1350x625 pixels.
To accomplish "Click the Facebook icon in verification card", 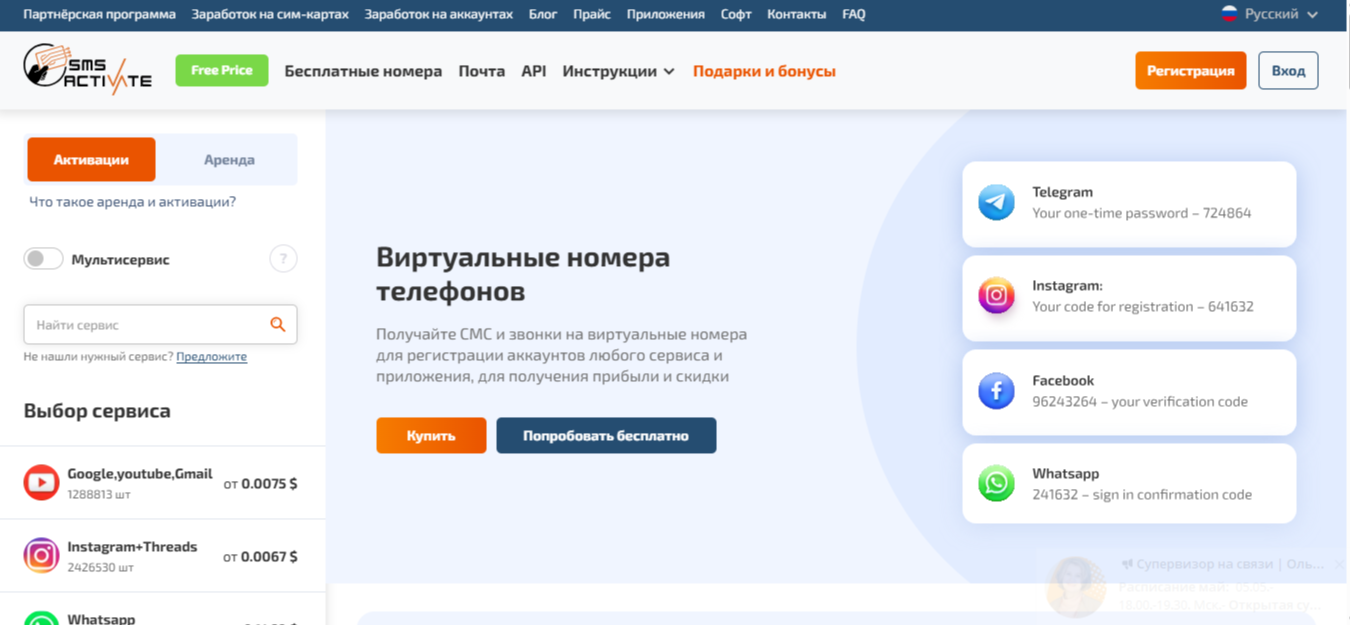I will coord(996,390).
